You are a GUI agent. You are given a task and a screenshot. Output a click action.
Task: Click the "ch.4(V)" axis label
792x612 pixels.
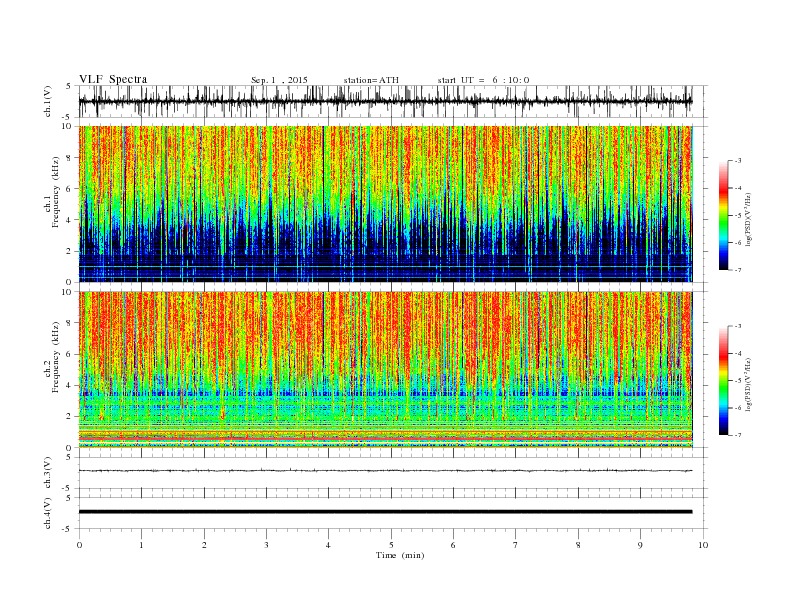[47, 513]
